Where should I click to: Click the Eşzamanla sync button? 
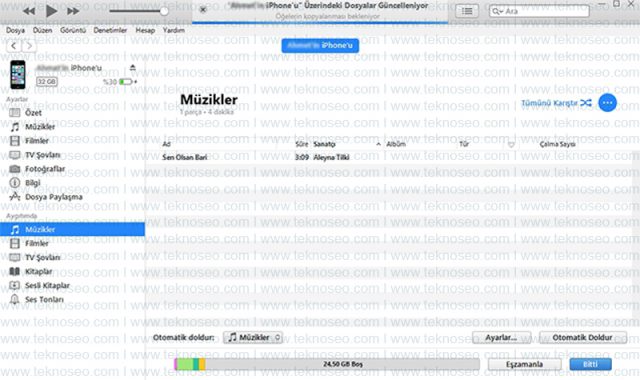click(x=524, y=364)
